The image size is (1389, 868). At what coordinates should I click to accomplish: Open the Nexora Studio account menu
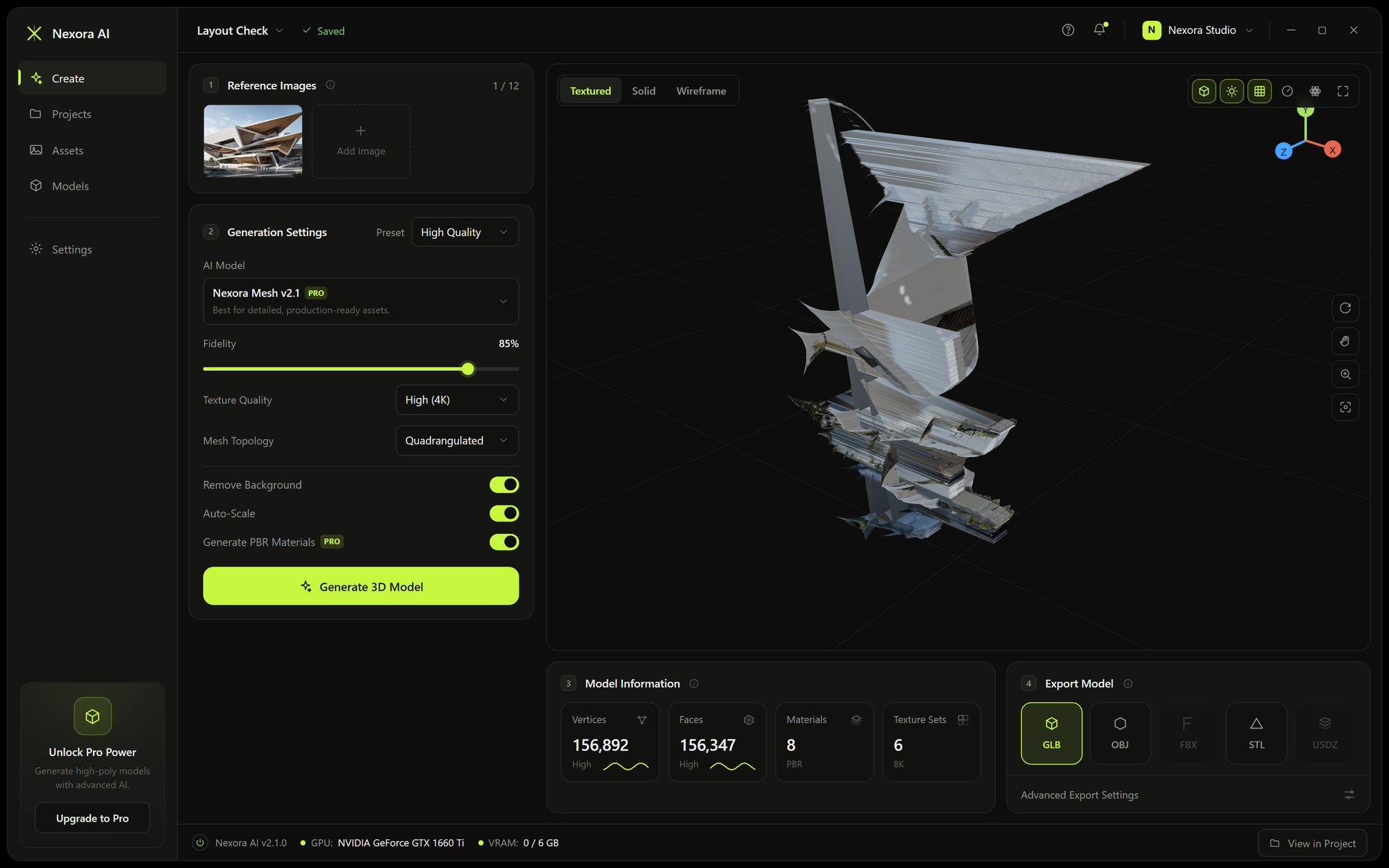pos(1198,30)
